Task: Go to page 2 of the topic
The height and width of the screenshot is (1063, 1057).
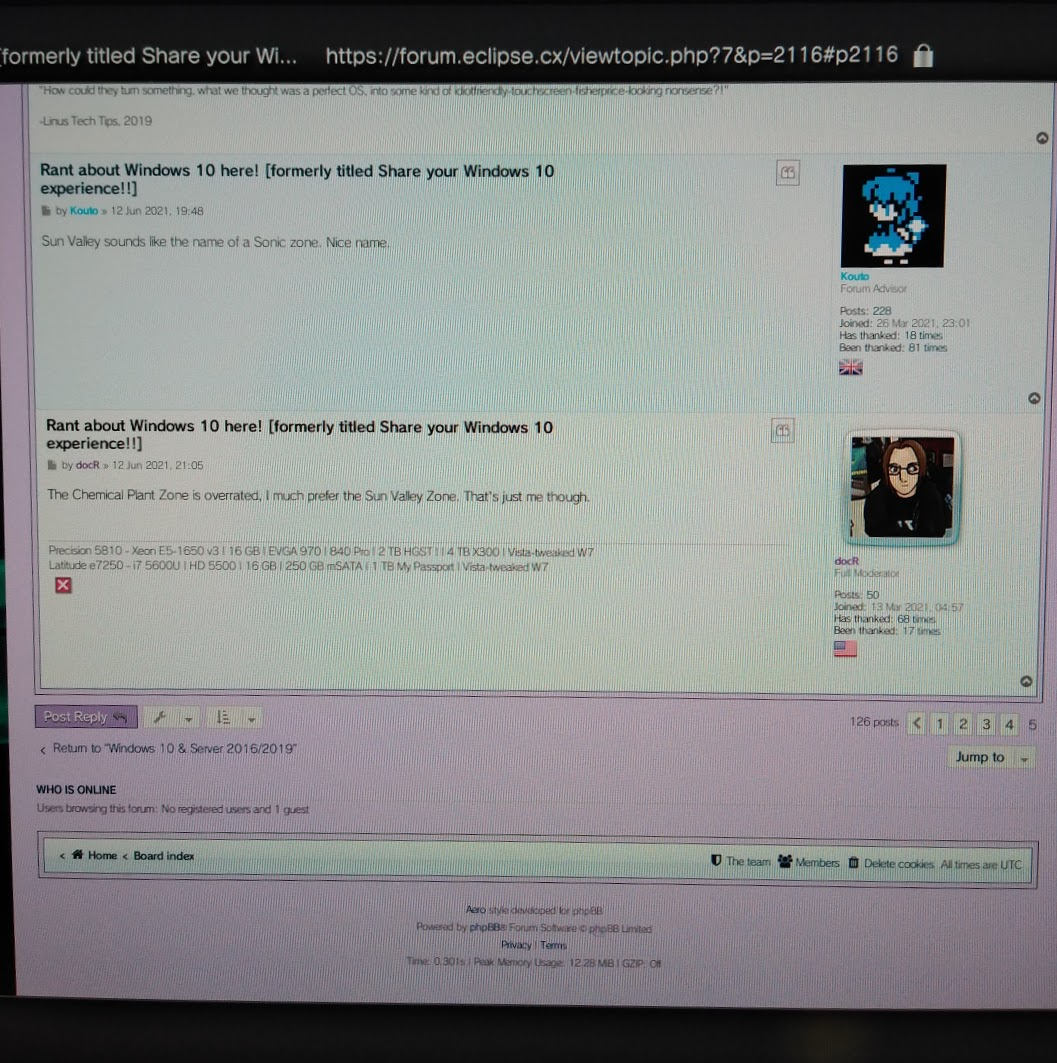Action: (x=963, y=724)
